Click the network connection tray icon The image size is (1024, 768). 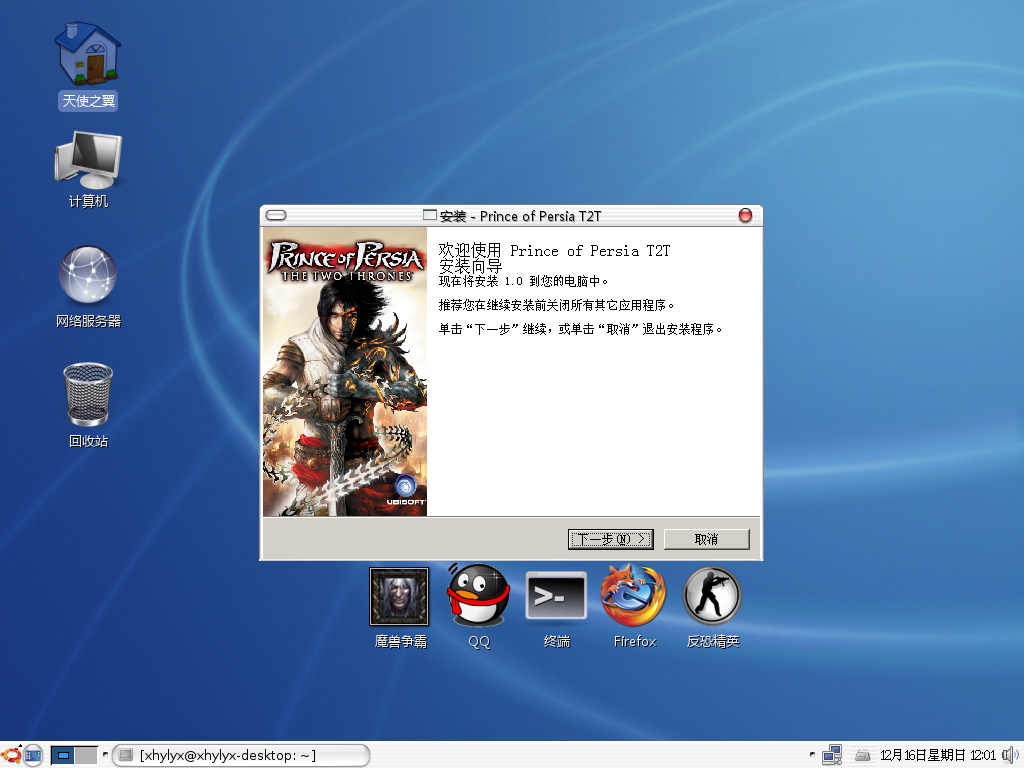tap(832, 756)
